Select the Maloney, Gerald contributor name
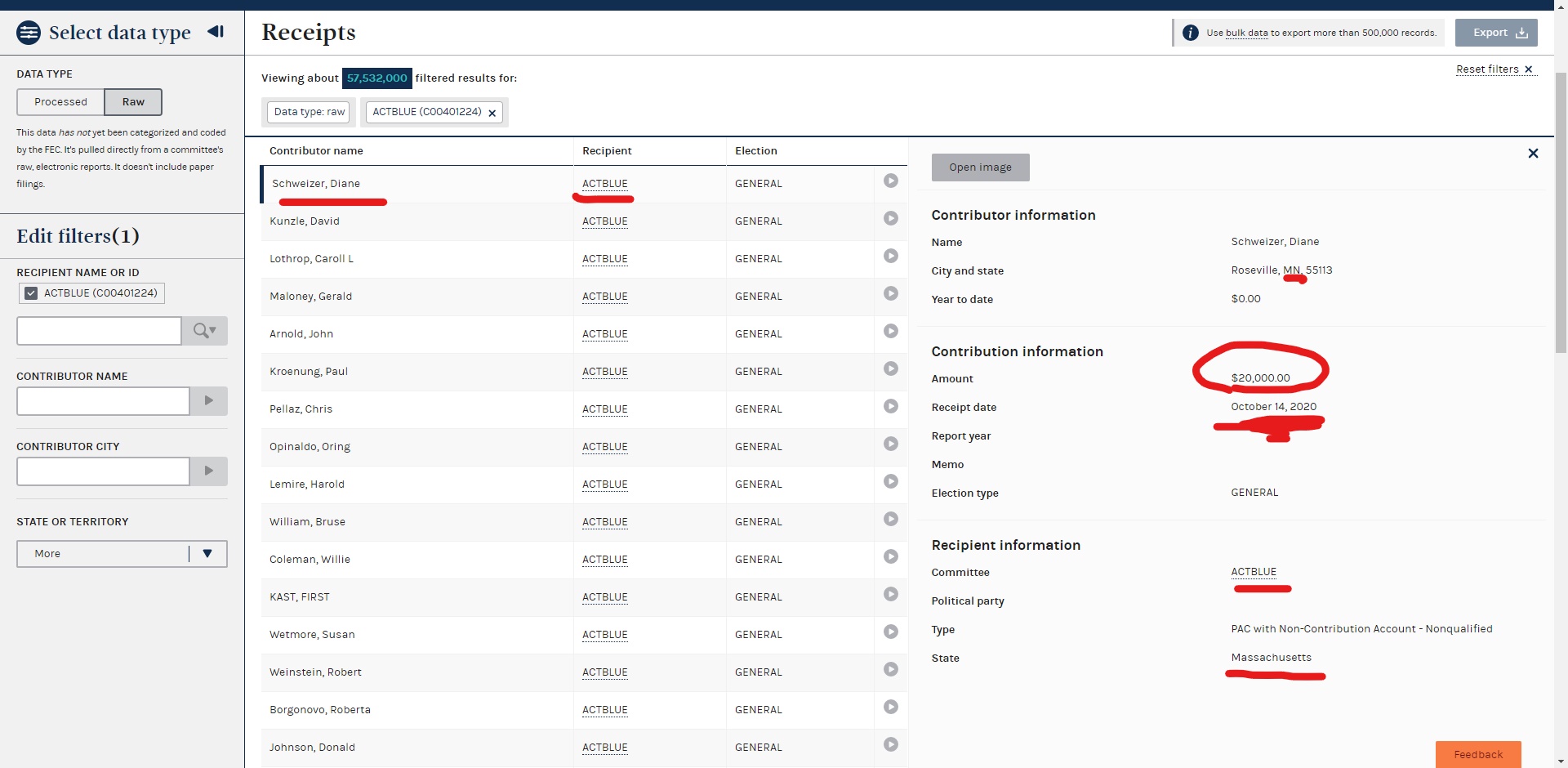The height and width of the screenshot is (768, 1568). click(311, 297)
